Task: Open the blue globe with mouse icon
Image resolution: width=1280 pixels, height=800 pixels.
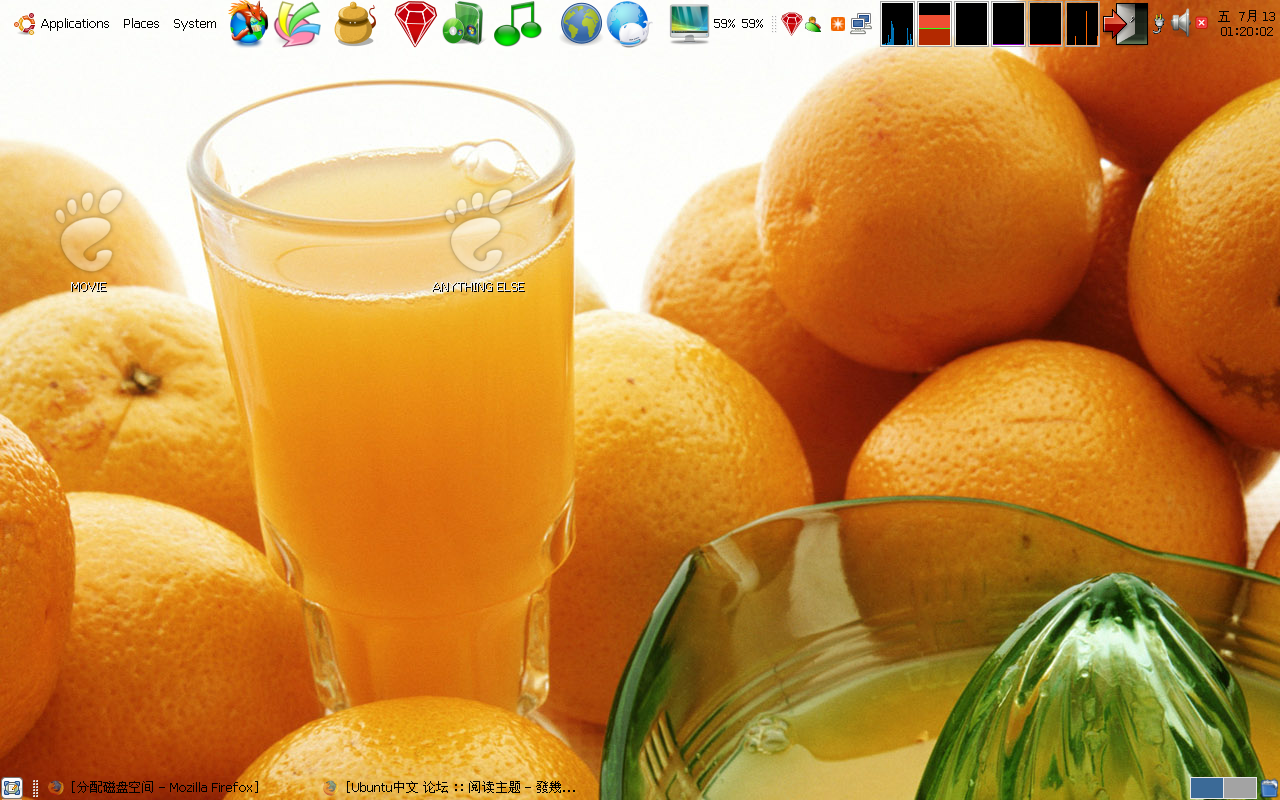Action: (628, 24)
